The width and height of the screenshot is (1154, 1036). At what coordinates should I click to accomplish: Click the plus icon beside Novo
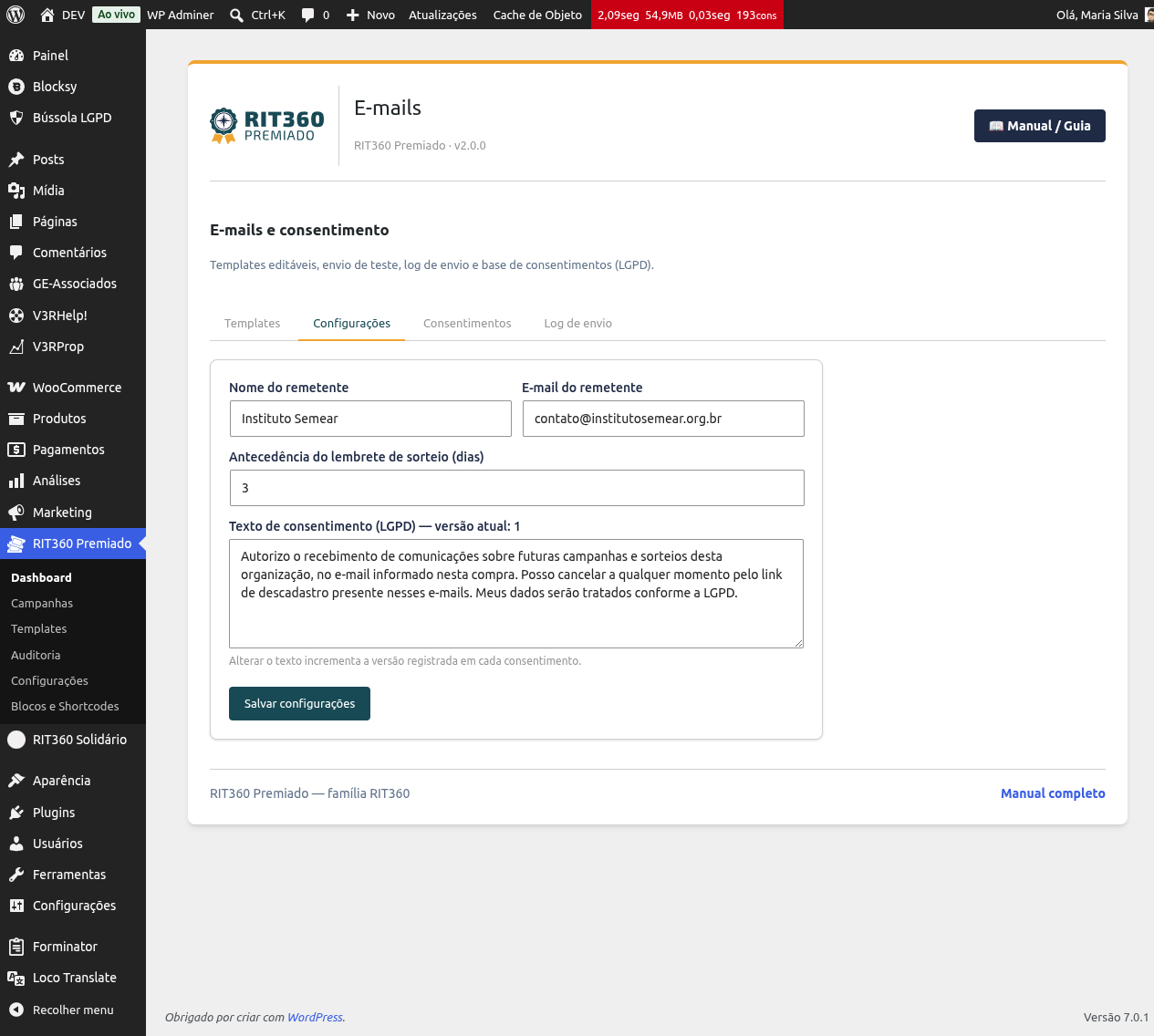[353, 15]
